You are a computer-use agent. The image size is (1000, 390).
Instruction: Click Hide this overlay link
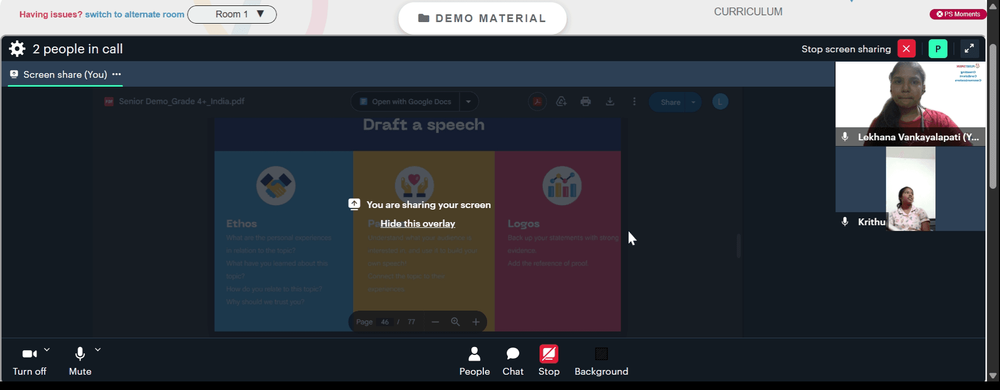pyautogui.click(x=418, y=223)
